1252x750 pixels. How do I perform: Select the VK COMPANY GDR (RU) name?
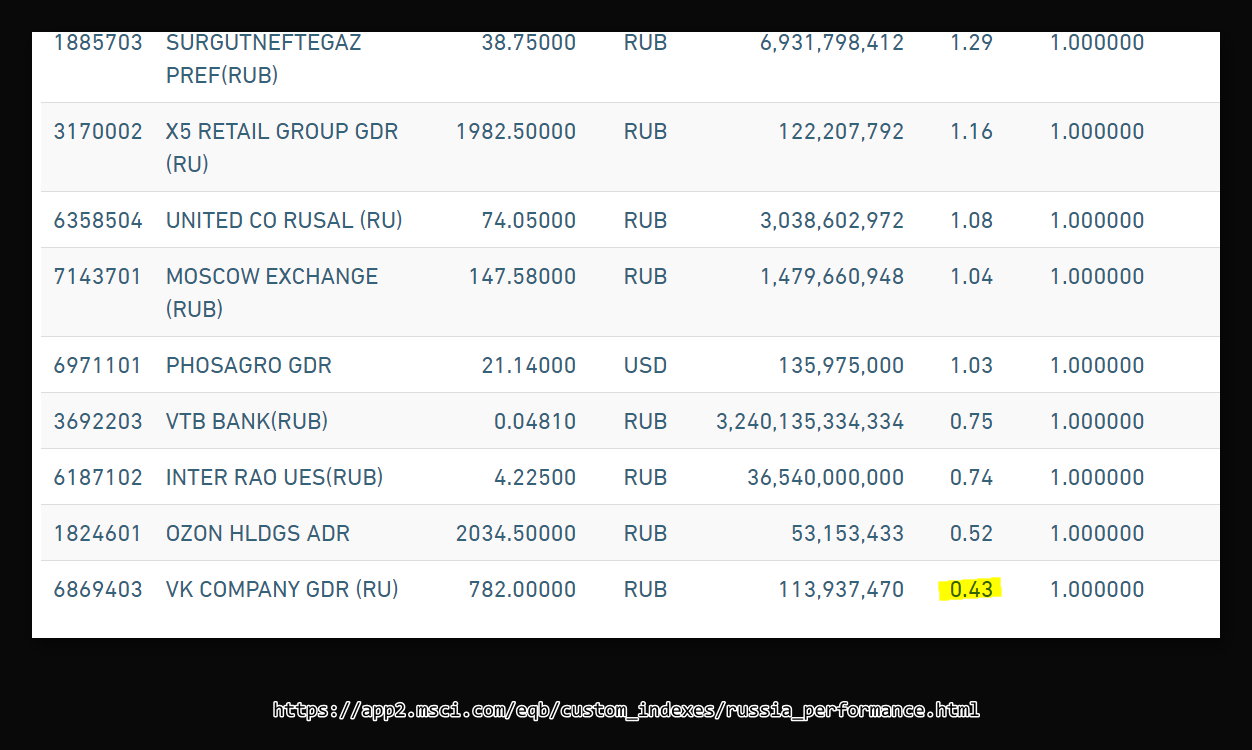[x=282, y=590]
